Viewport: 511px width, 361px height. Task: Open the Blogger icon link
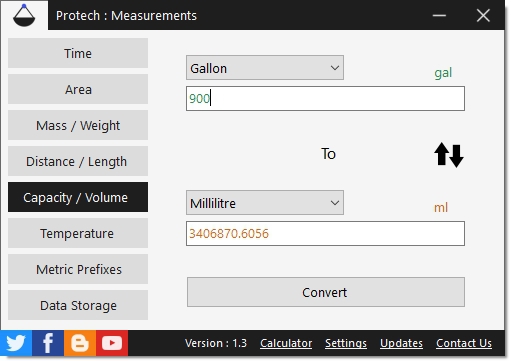(x=80, y=343)
